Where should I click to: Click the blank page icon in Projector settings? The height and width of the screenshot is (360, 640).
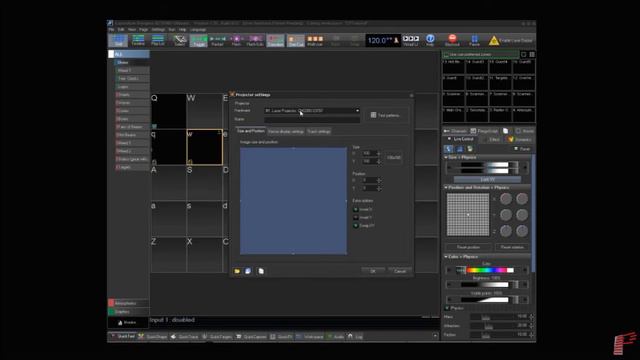(x=261, y=271)
